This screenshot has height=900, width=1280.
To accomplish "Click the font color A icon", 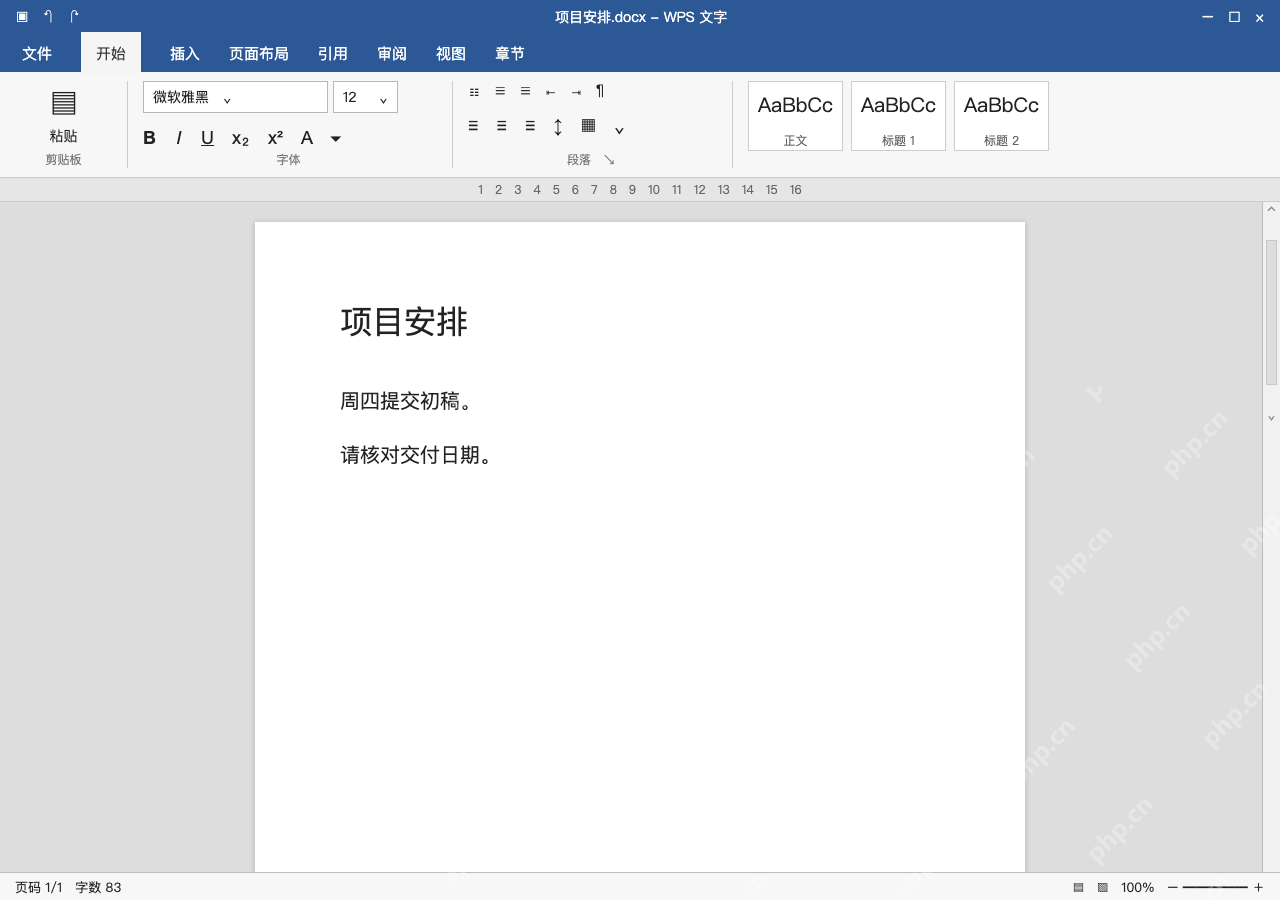I will (307, 138).
